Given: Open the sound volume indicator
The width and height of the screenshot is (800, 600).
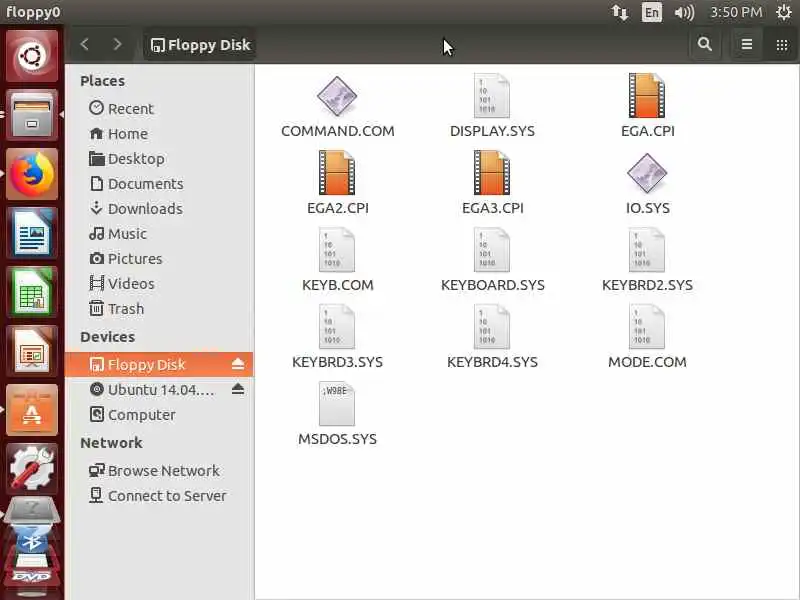Looking at the screenshot, I should tap(684, 12).
